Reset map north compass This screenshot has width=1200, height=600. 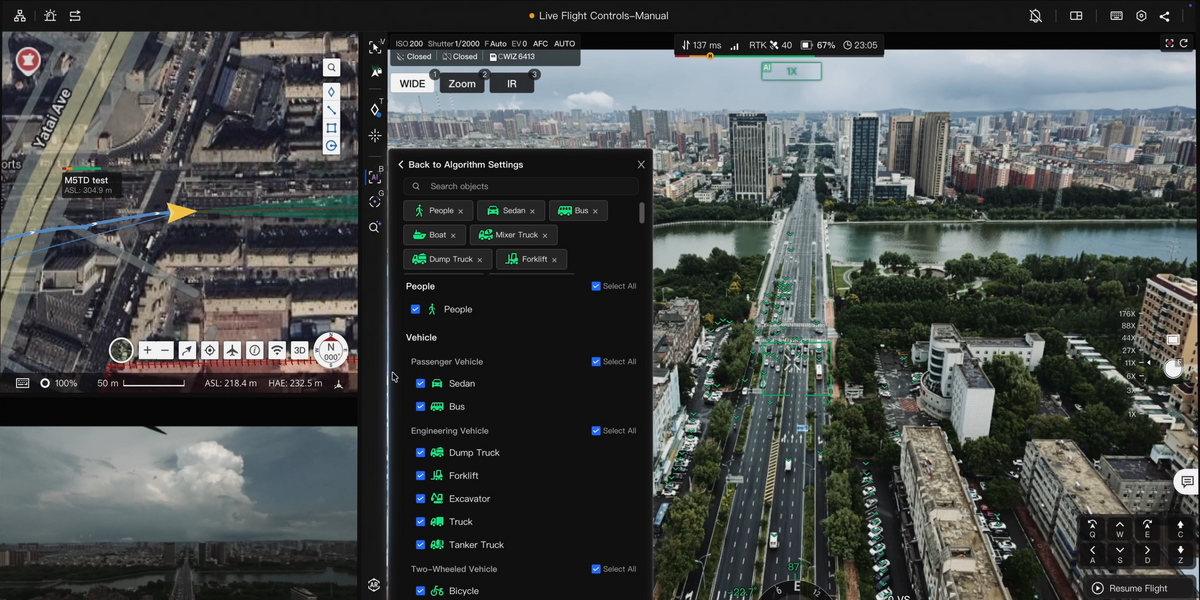pyautogui.click(x=331, y=351)
